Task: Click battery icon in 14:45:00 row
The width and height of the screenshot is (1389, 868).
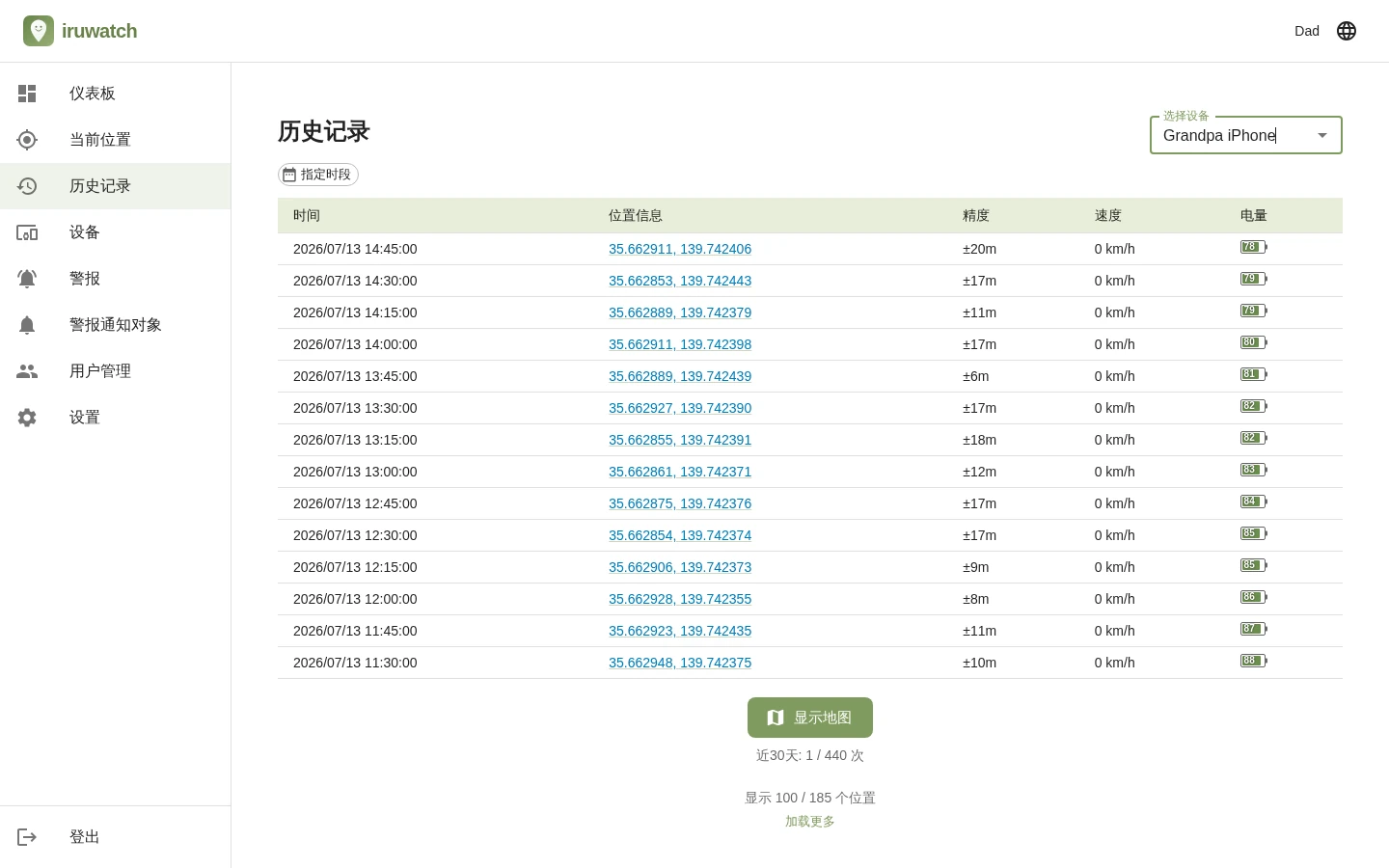Action: pos(1254,247)
